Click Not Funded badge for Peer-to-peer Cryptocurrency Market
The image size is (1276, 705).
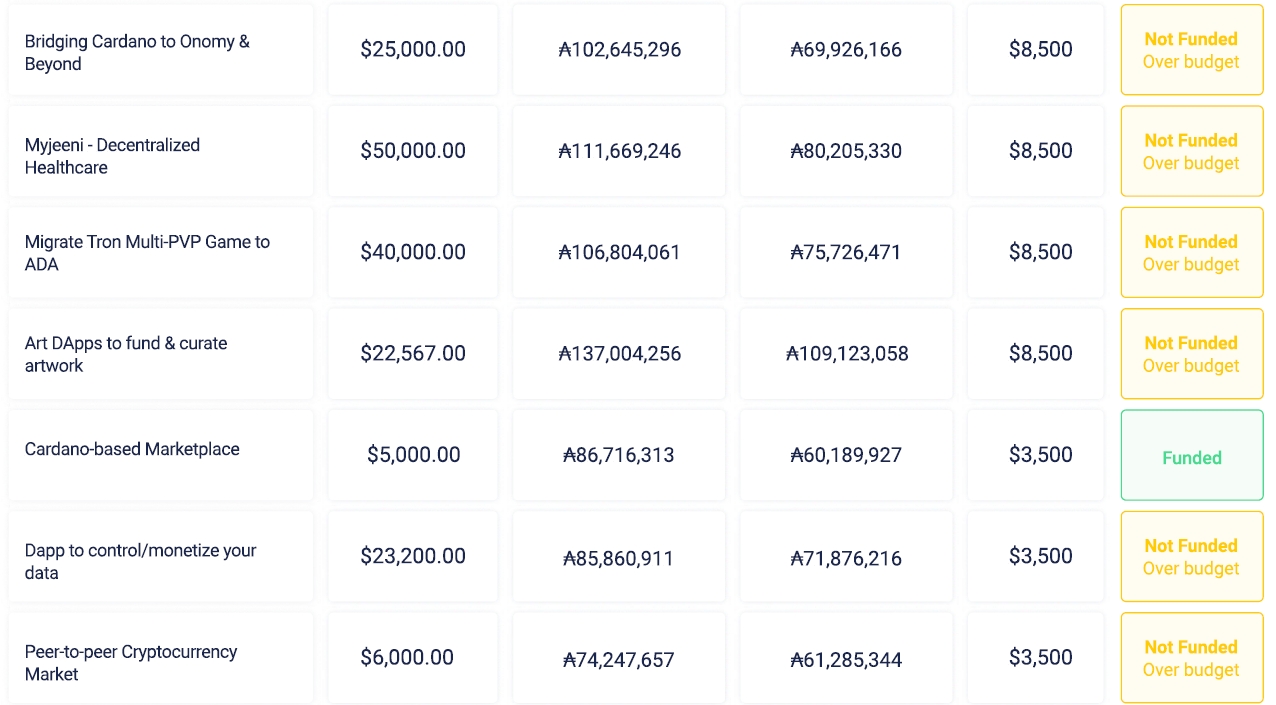[1191, 658]
